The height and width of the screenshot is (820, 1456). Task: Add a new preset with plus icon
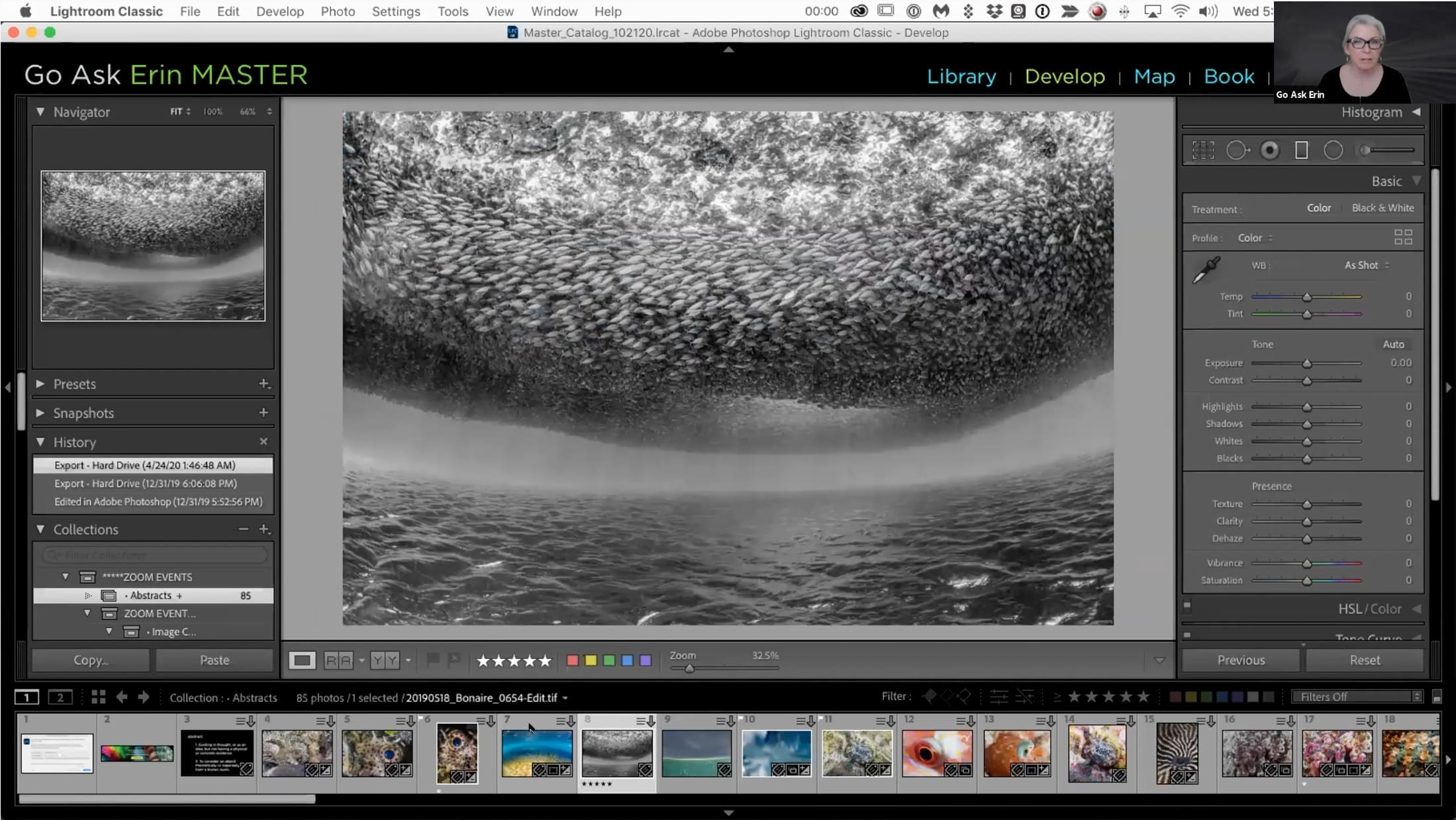pos(264,384)
